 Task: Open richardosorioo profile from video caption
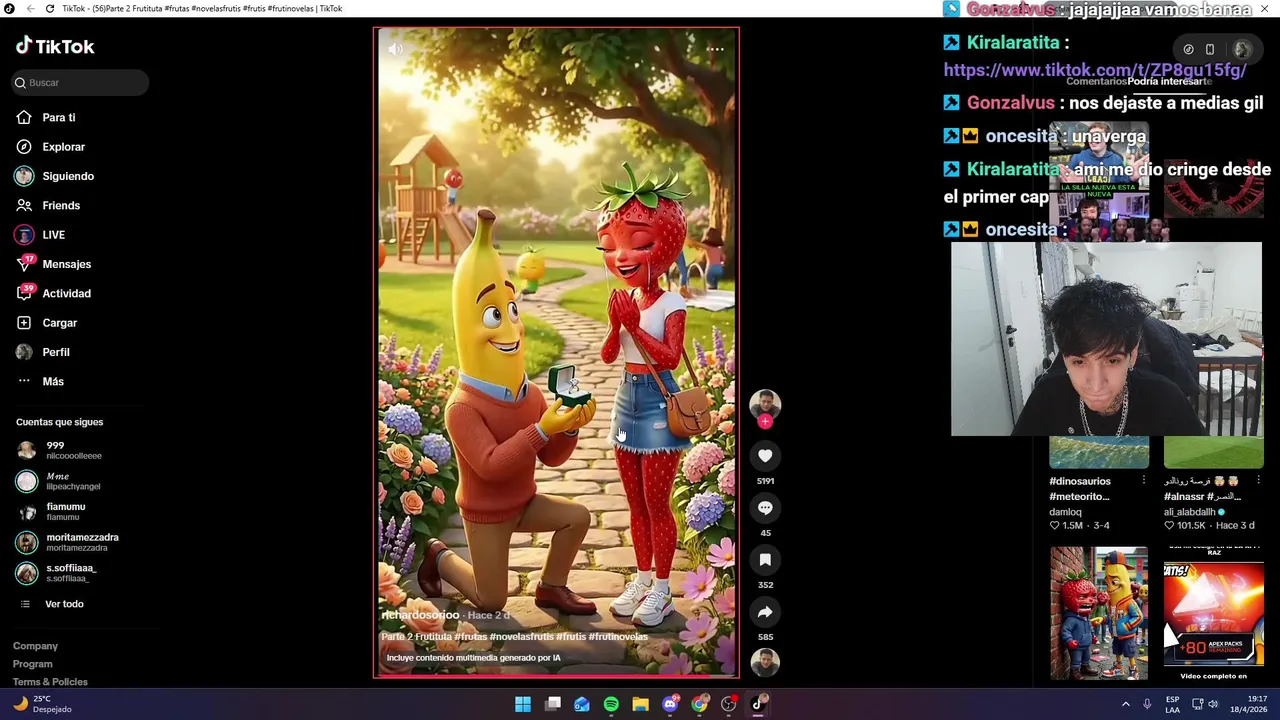pos(420,615)
